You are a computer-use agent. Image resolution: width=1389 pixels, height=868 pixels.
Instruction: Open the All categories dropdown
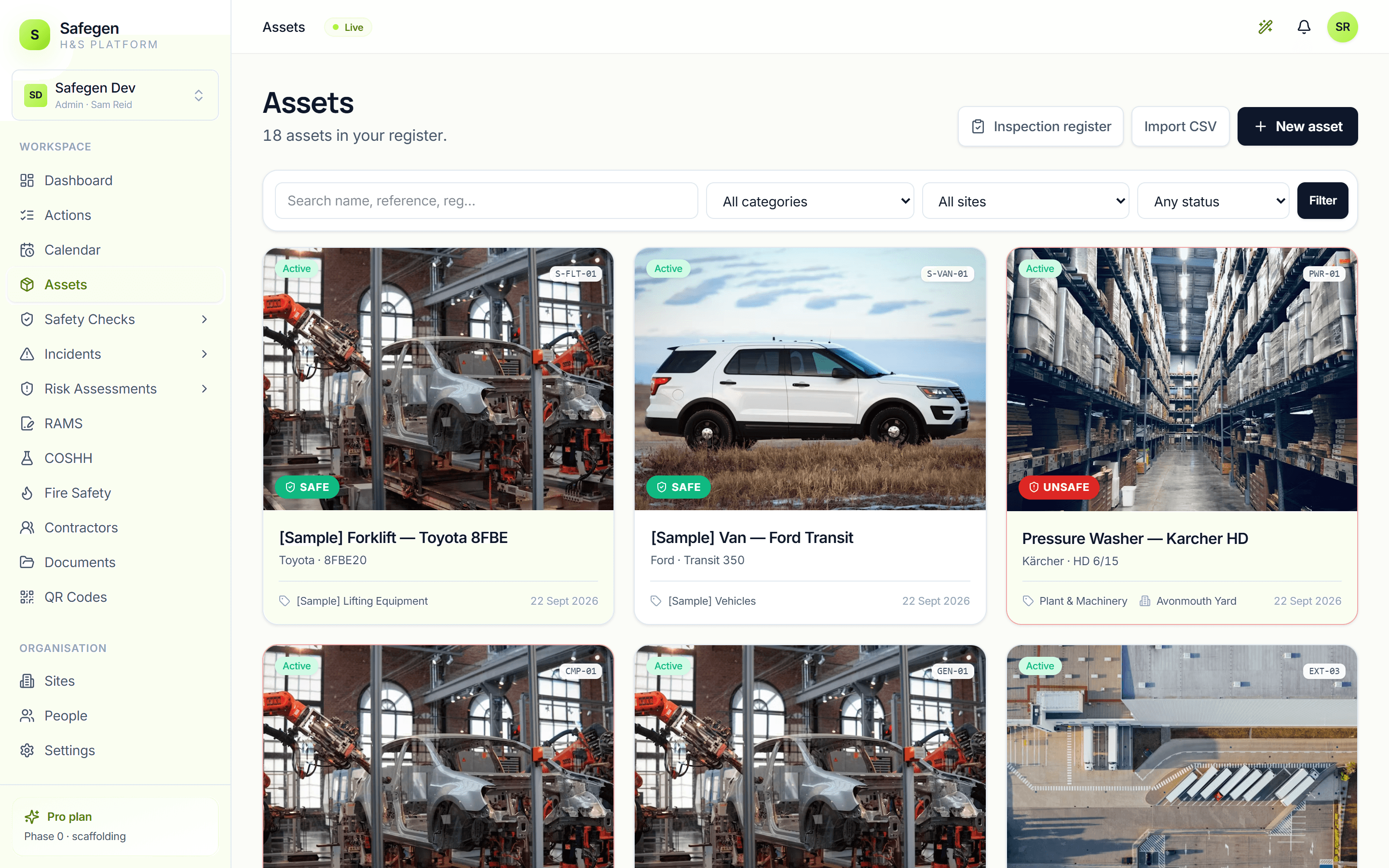coord(810,201)
